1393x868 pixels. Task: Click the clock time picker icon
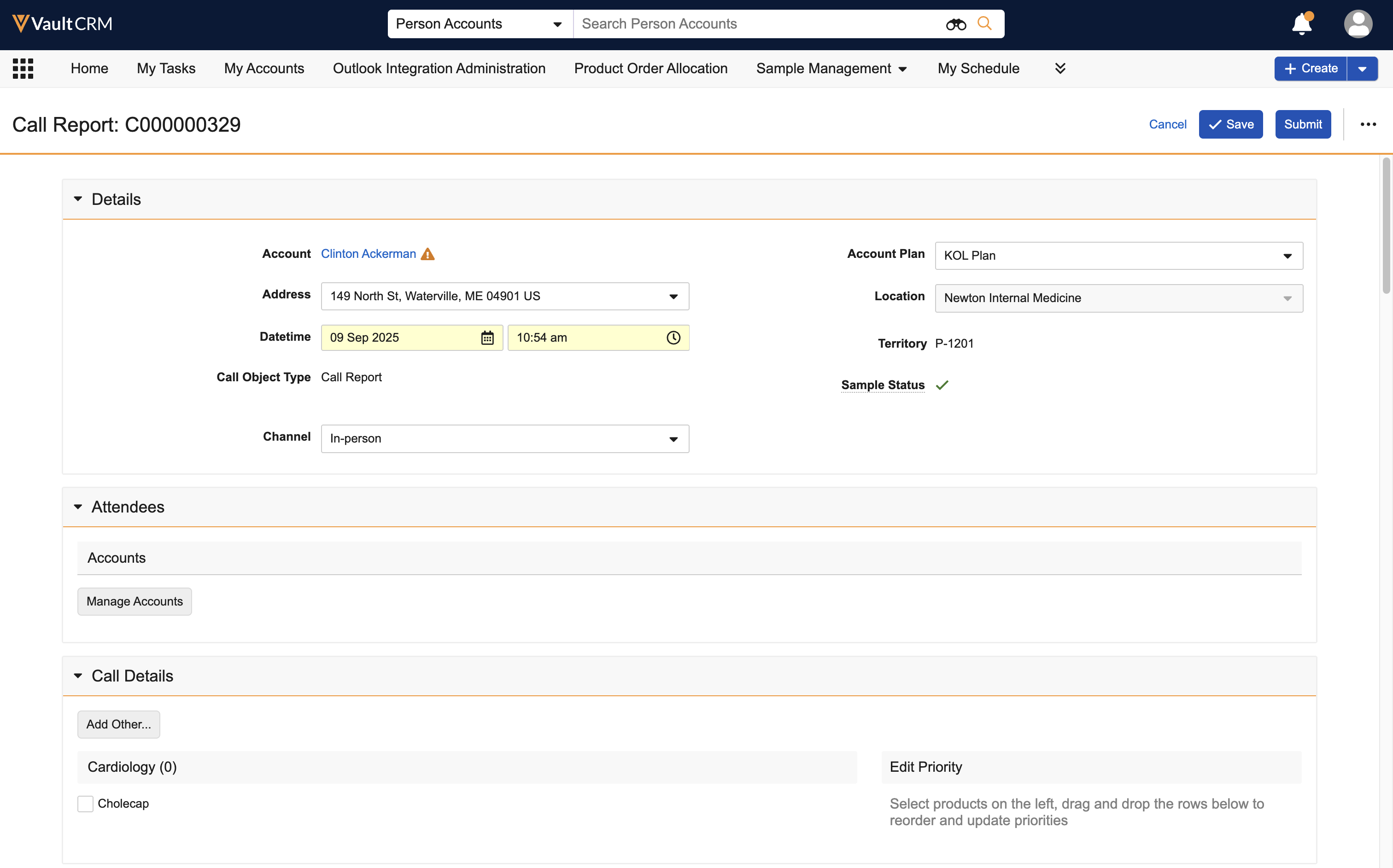point(673,338)
